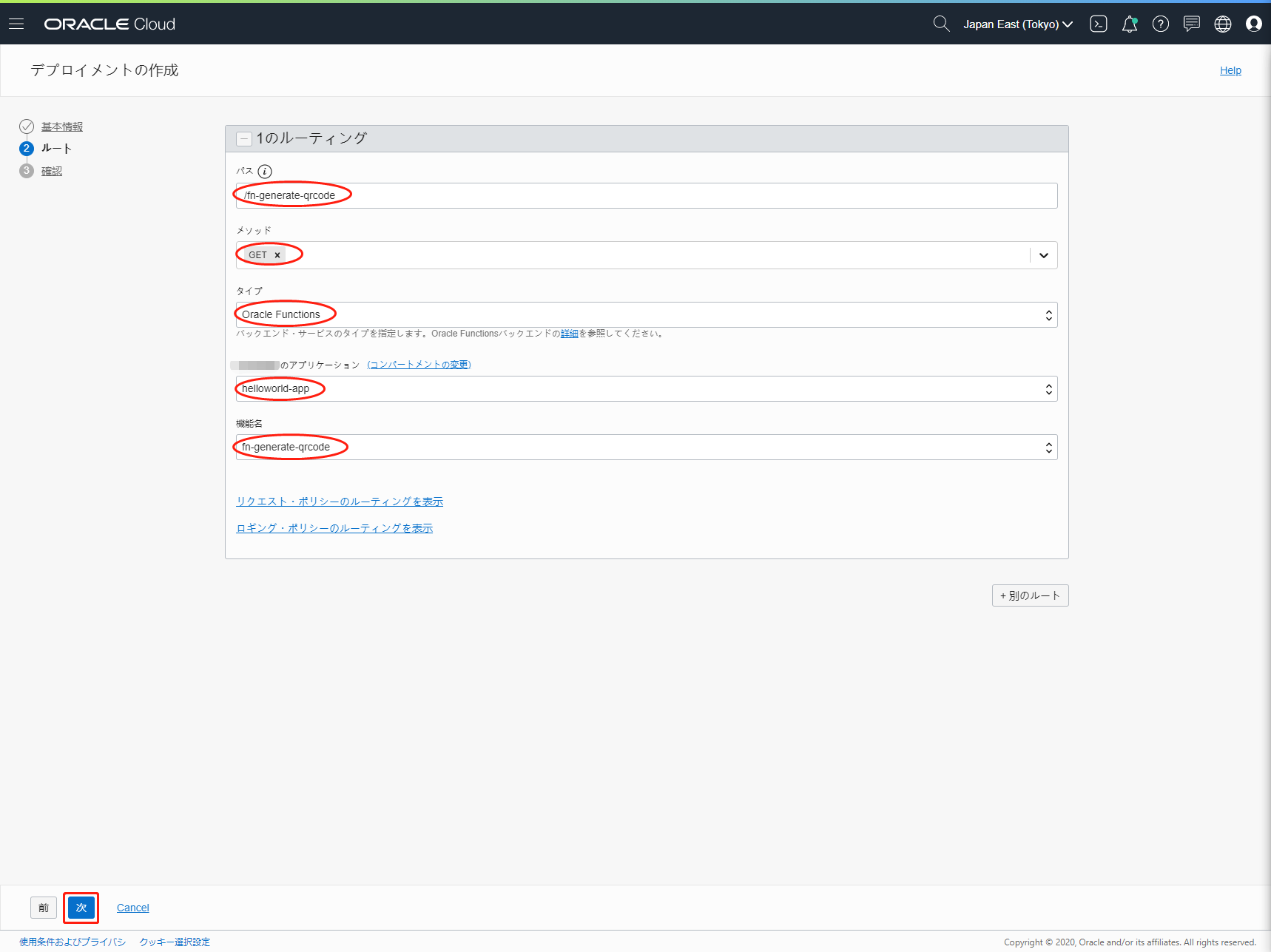Open the methods dropdown arrow
The width and height of the screenshot is (1271, 952).
pos(1043,255)
